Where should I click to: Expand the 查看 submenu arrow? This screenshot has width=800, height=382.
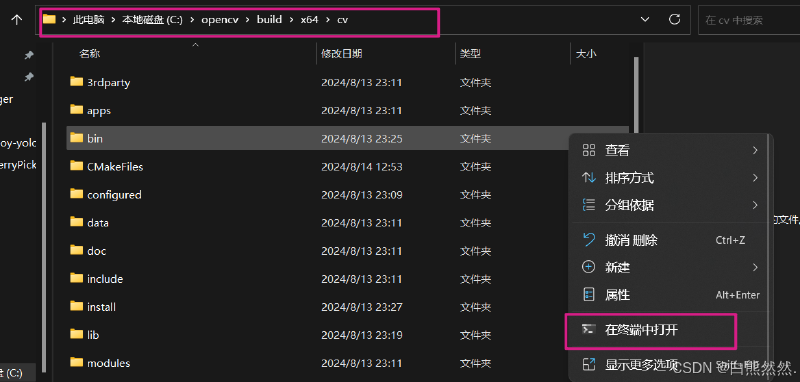click(x=755, y=150)
